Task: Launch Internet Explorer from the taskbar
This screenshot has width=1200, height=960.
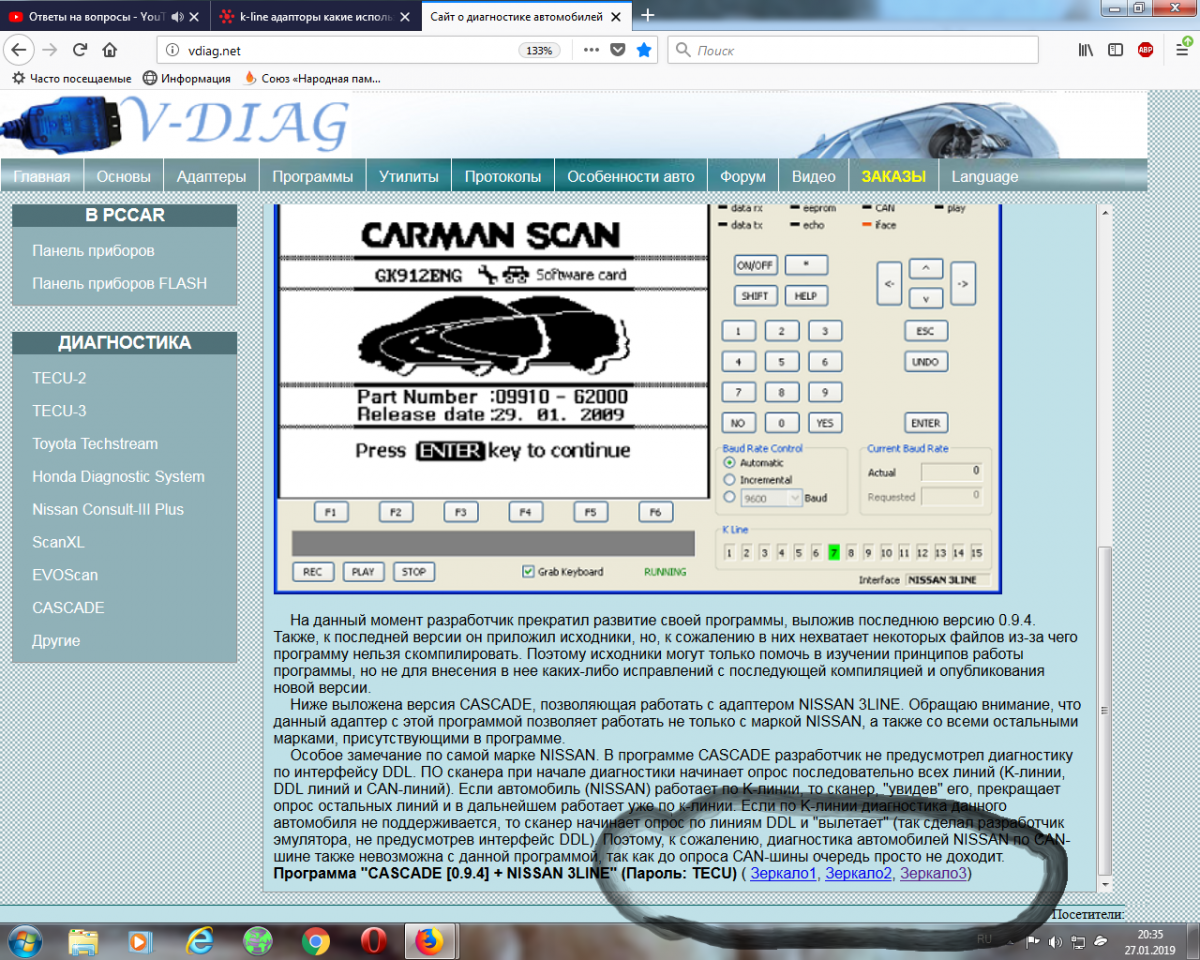Action: pos(200,941)
